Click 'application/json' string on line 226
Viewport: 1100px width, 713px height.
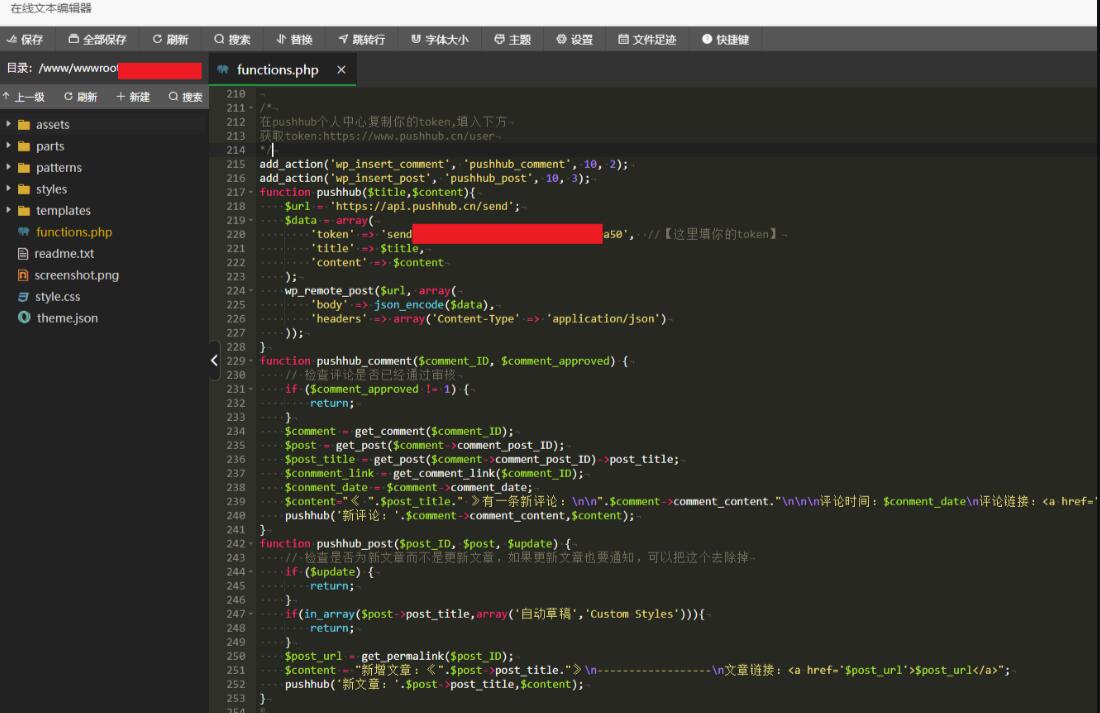click(x=606, y=319)
